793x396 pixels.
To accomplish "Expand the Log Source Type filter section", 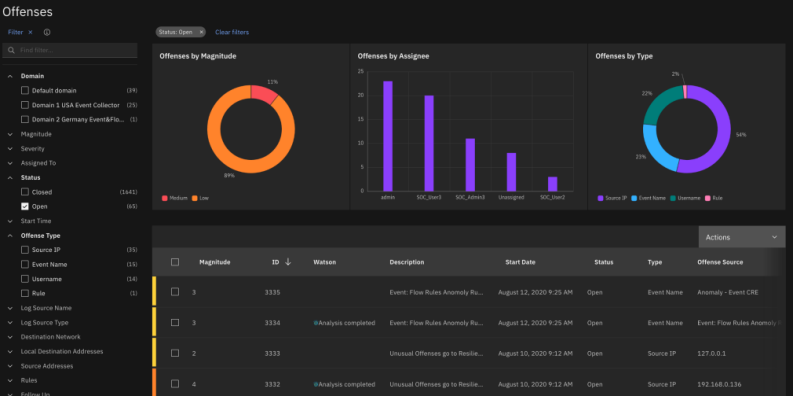I will [10, 322].
